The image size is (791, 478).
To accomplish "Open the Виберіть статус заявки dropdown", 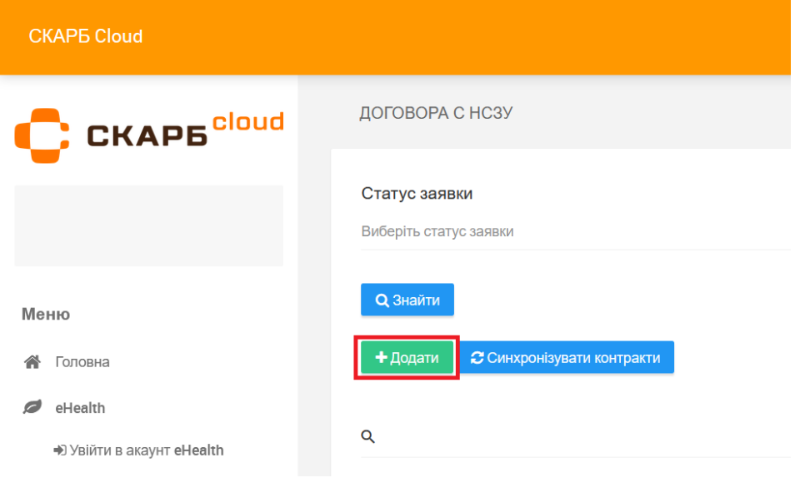I will pos(560,232).
